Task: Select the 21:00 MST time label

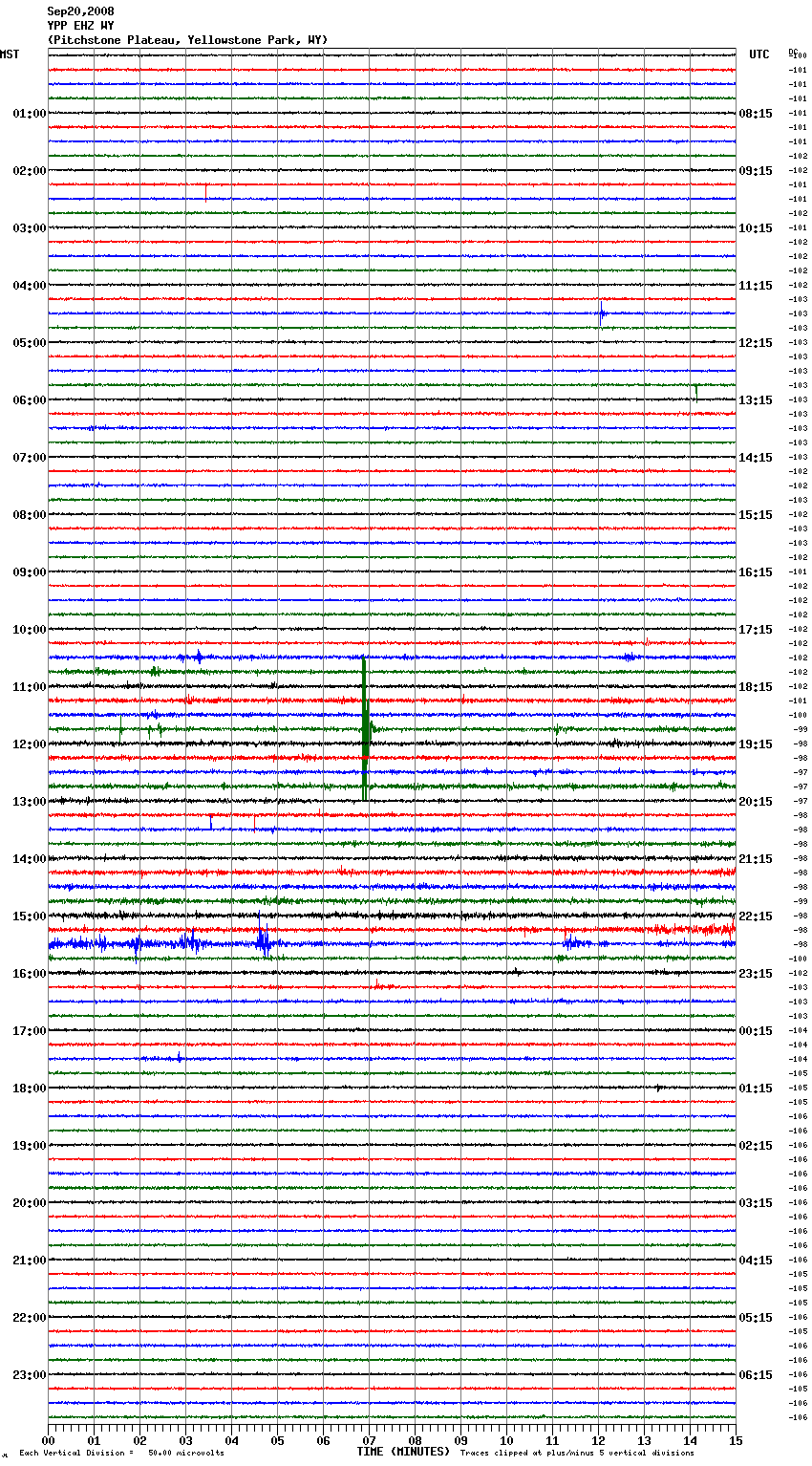Action: tap(30, 1261)
